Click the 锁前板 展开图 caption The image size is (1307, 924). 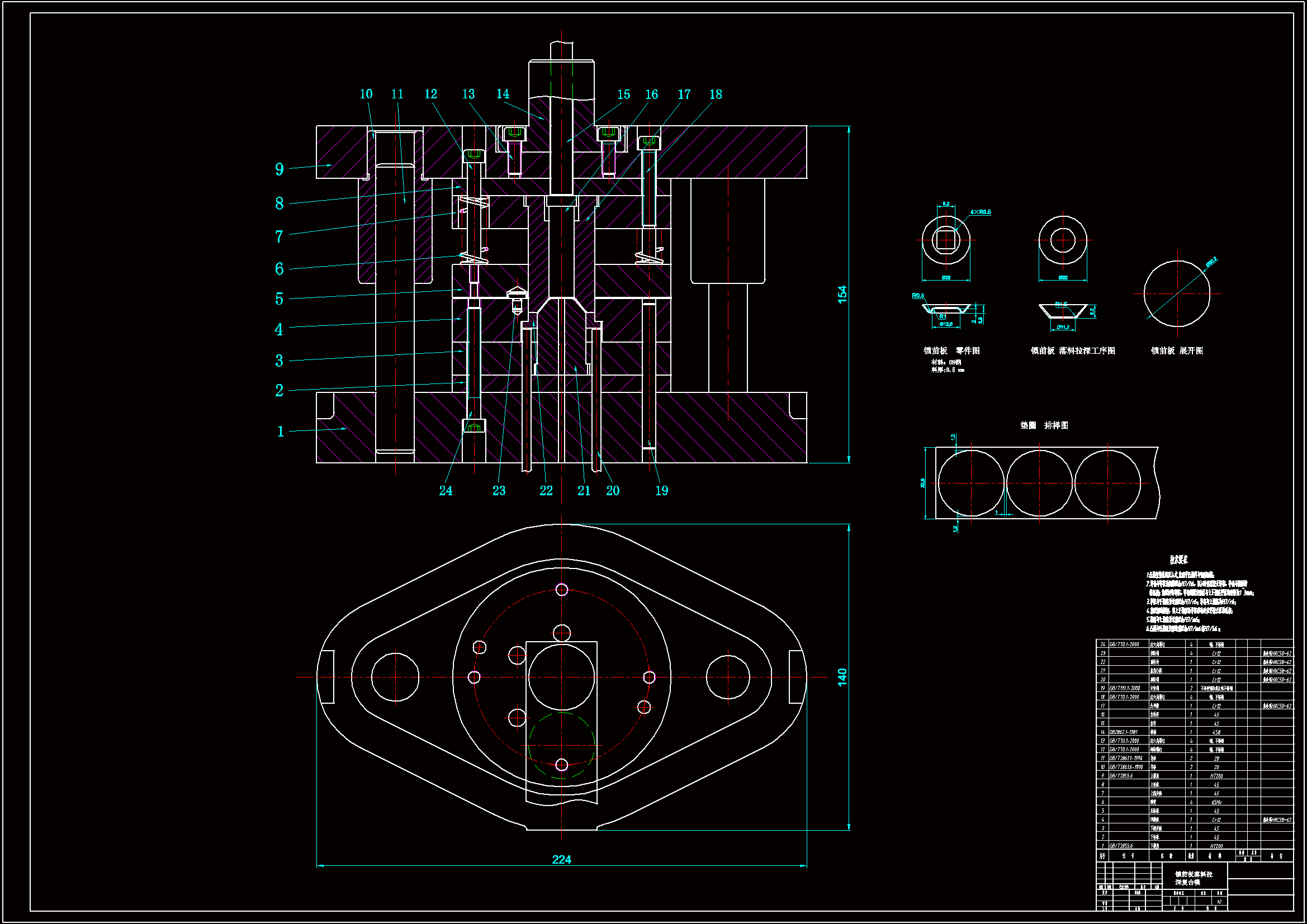[x=1177, y=350]
